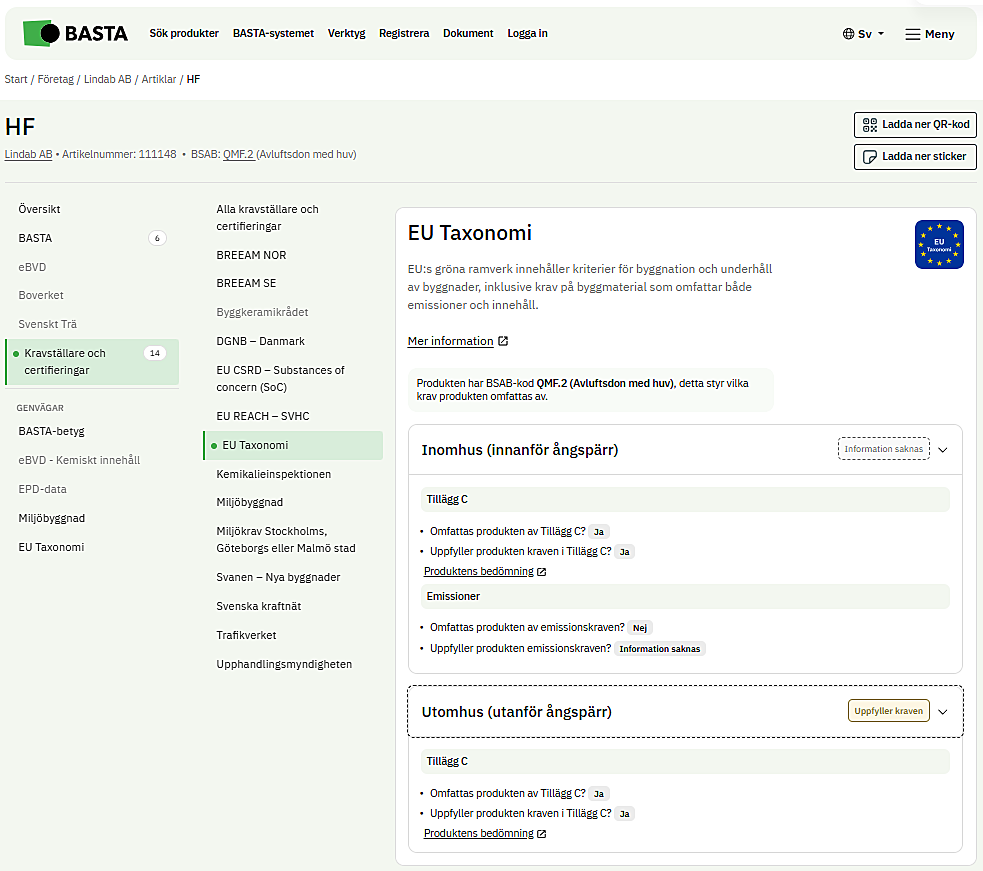Click Ladda ner QR-kod button
This screenshot has width=983, height=871.
[x=915, y=125]
